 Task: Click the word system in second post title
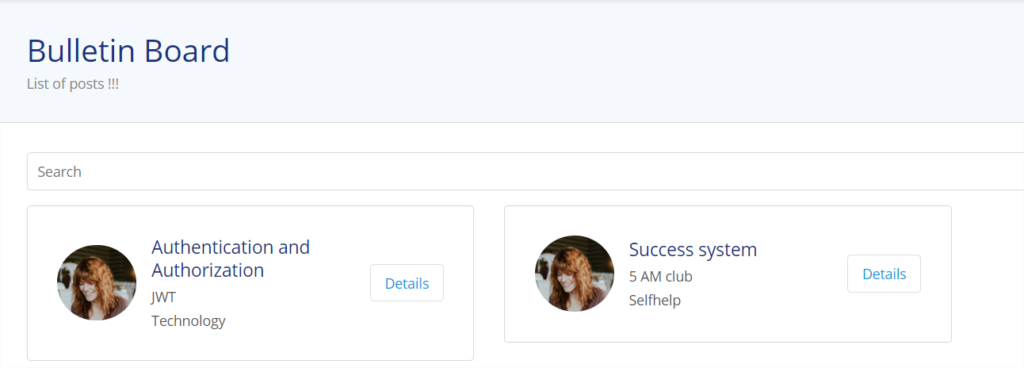(x=728, y=251)
